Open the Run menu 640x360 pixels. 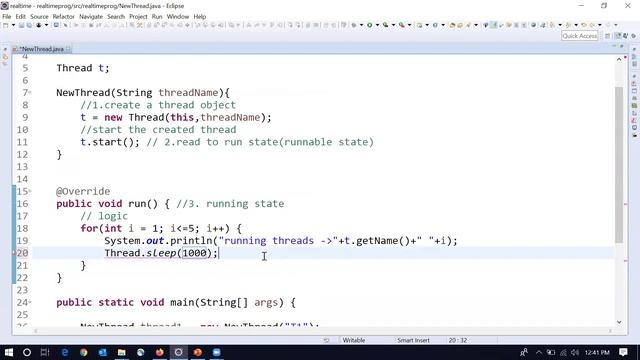(x=157, y=16)
